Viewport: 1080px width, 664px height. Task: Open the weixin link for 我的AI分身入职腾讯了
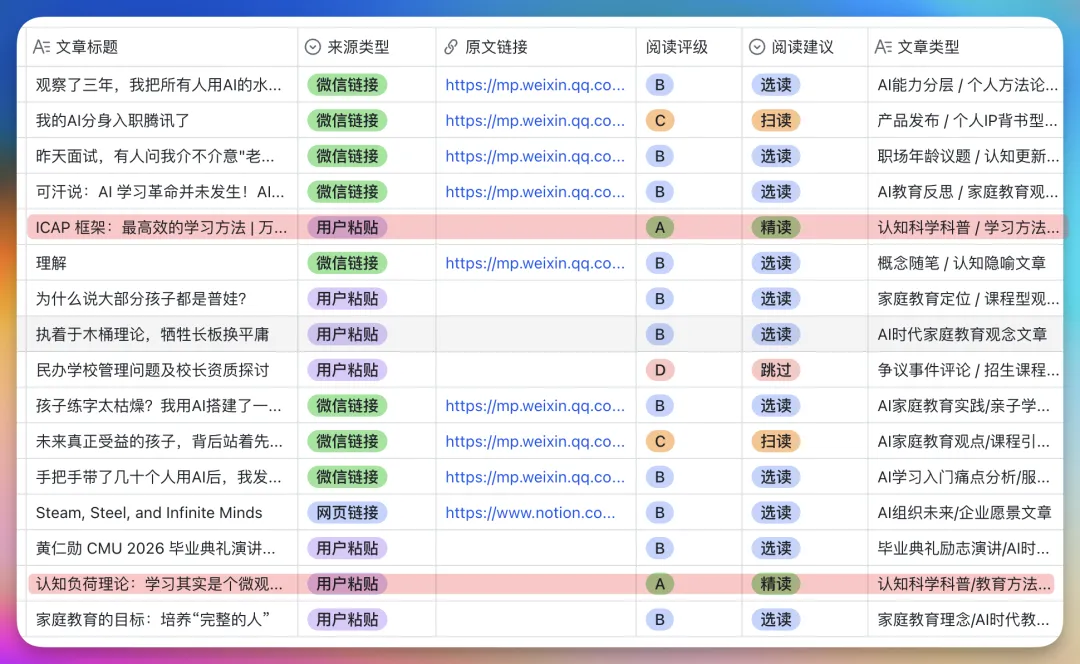click(x=535, y=121)
